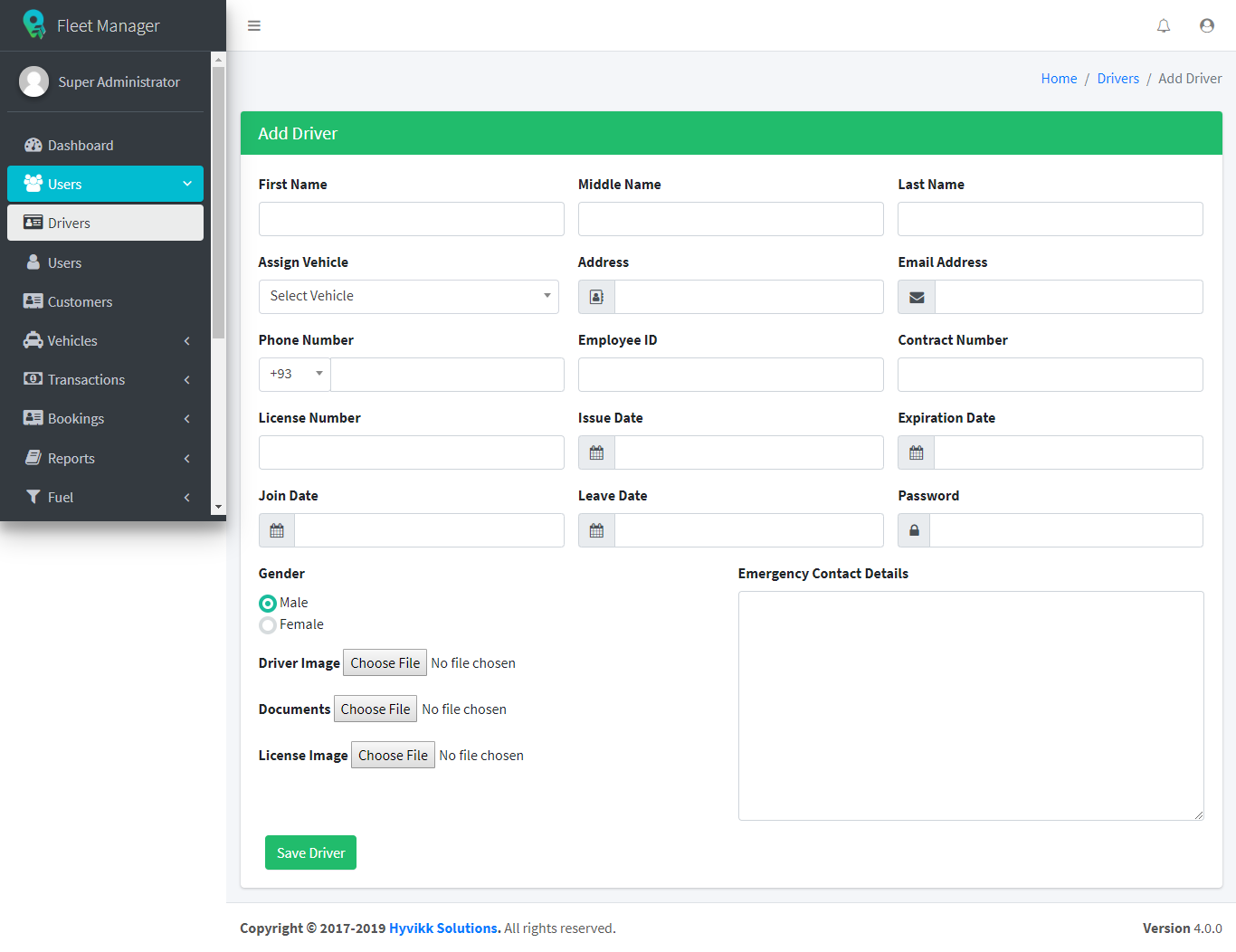Focus the Address input field
Viewport: 1236px width, 952px height.
click(x=749, y=297)
